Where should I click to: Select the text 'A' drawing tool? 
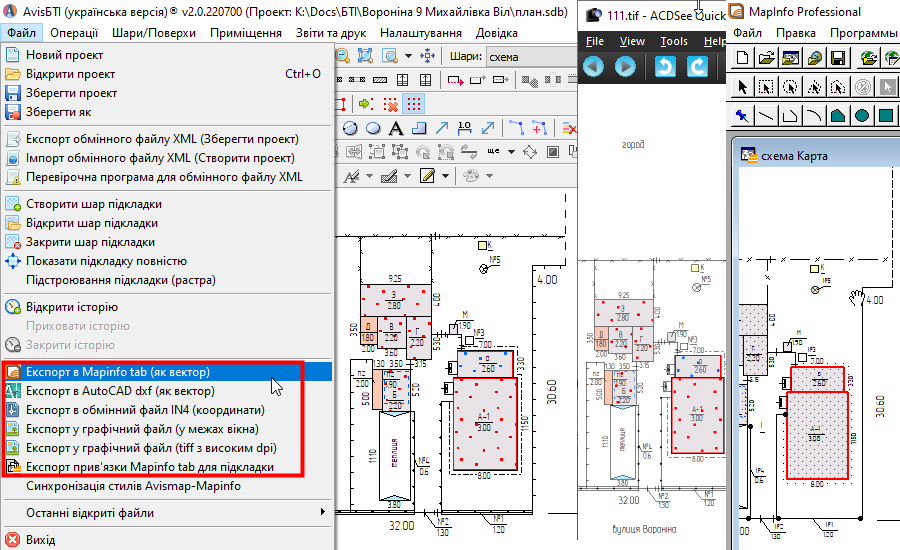[x=395, y=129]
